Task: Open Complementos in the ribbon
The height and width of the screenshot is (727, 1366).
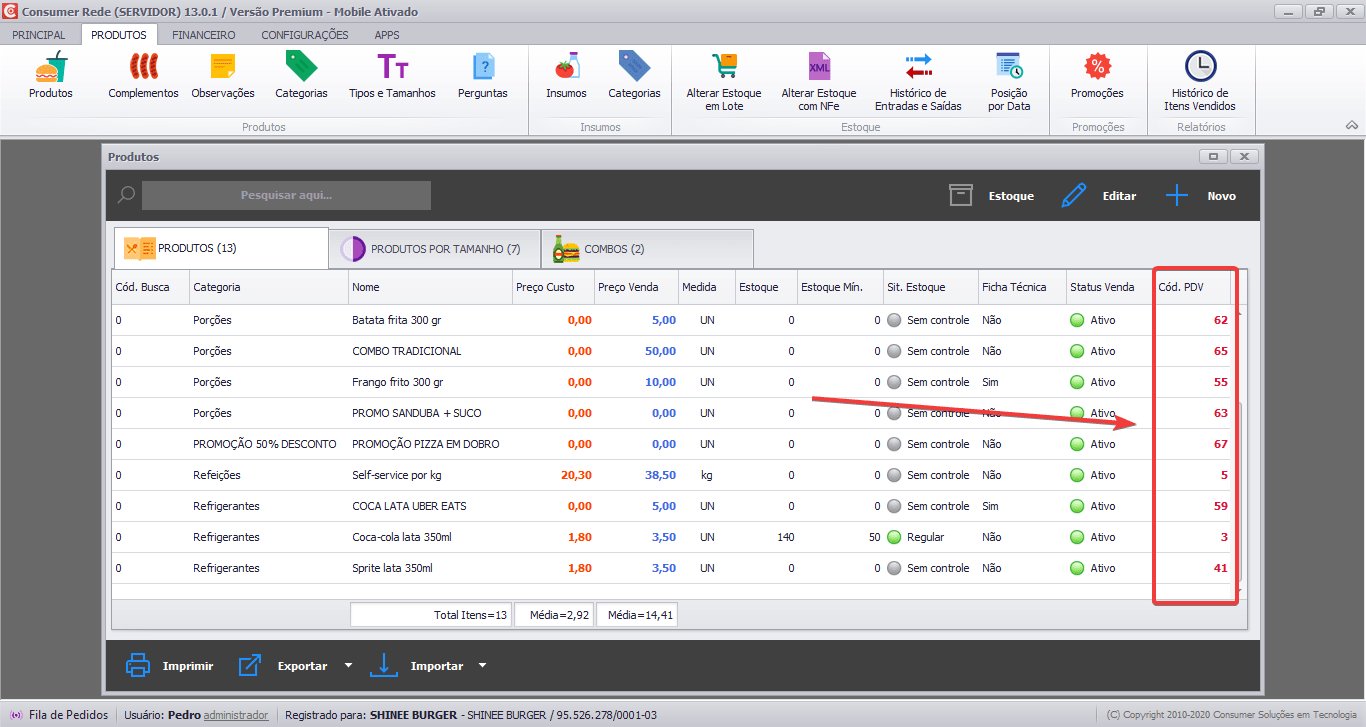Action: 143,75
